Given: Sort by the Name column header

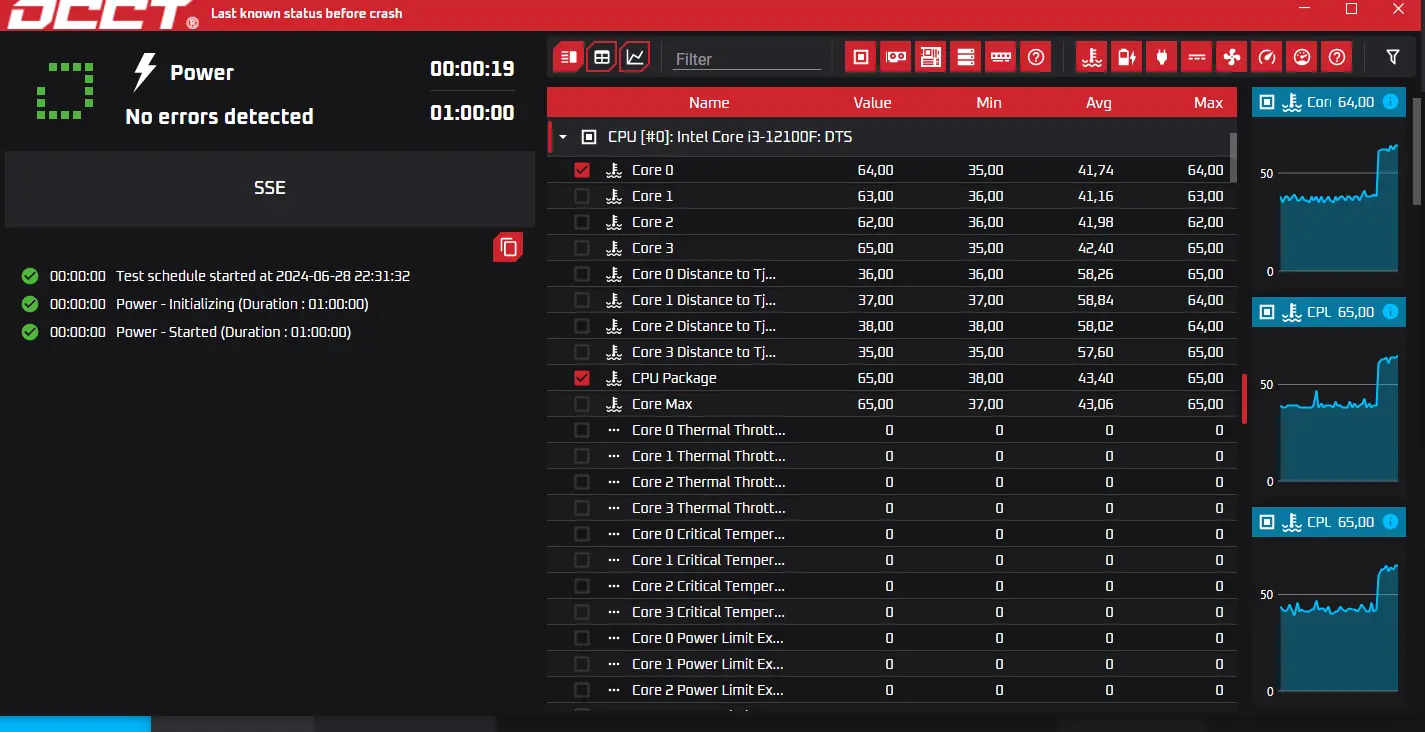Looking at the screenshot, I should (x=709, y=103).
